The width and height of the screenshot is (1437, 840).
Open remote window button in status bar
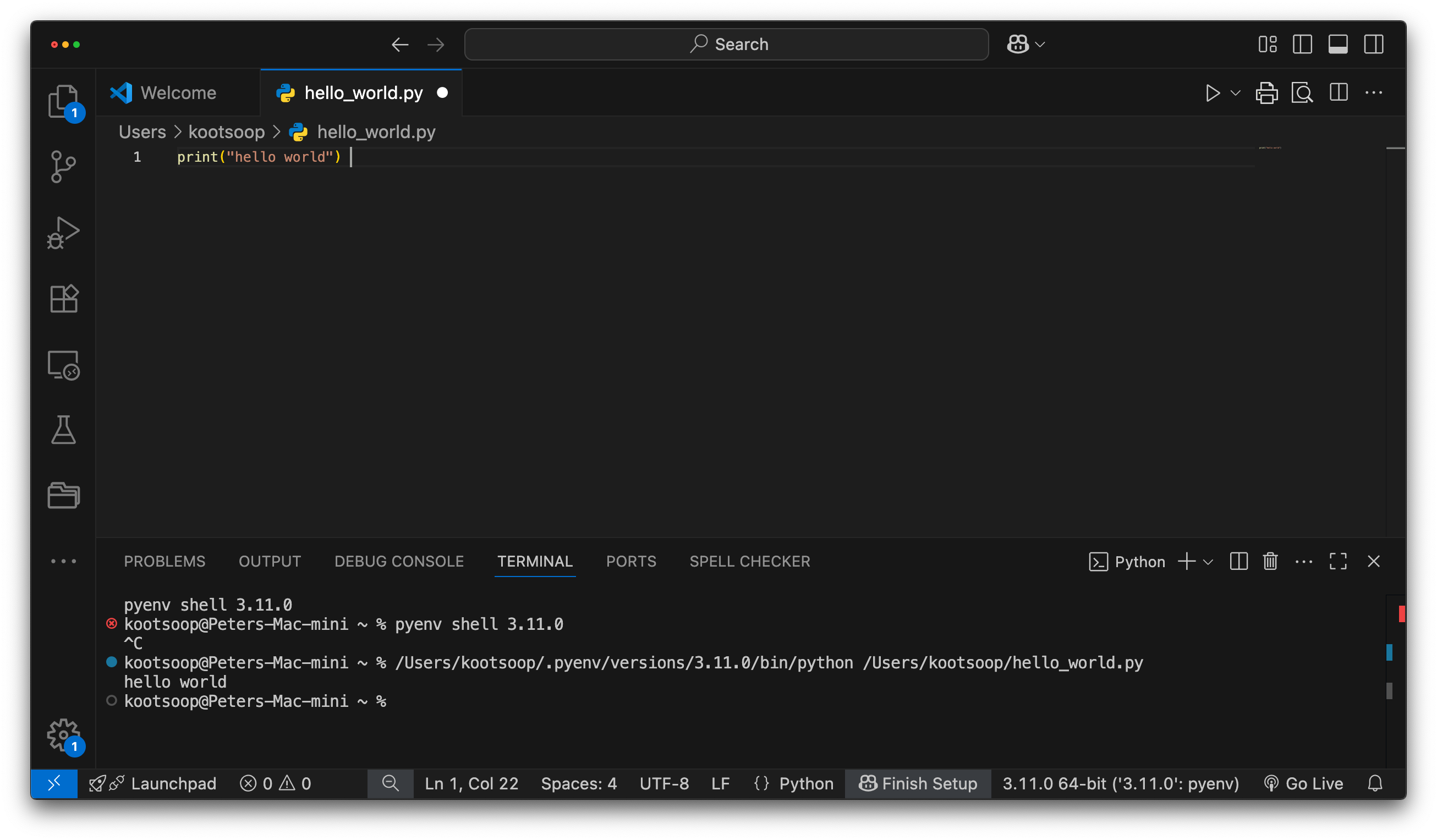point(54,784)
